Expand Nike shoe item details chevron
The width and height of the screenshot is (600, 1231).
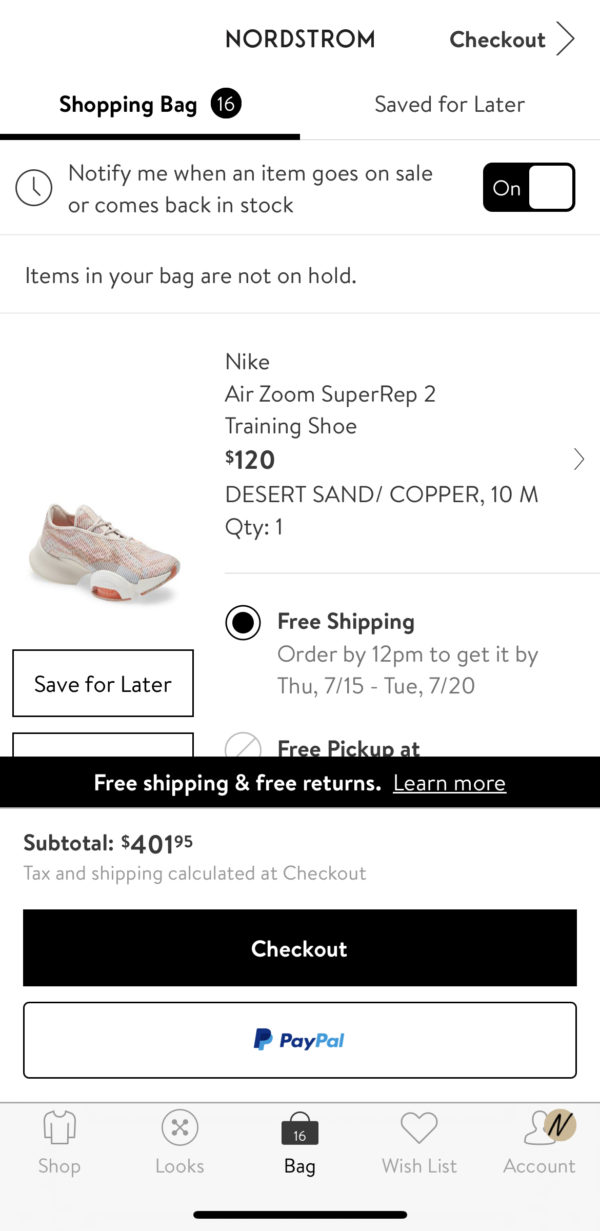point(579,459)
